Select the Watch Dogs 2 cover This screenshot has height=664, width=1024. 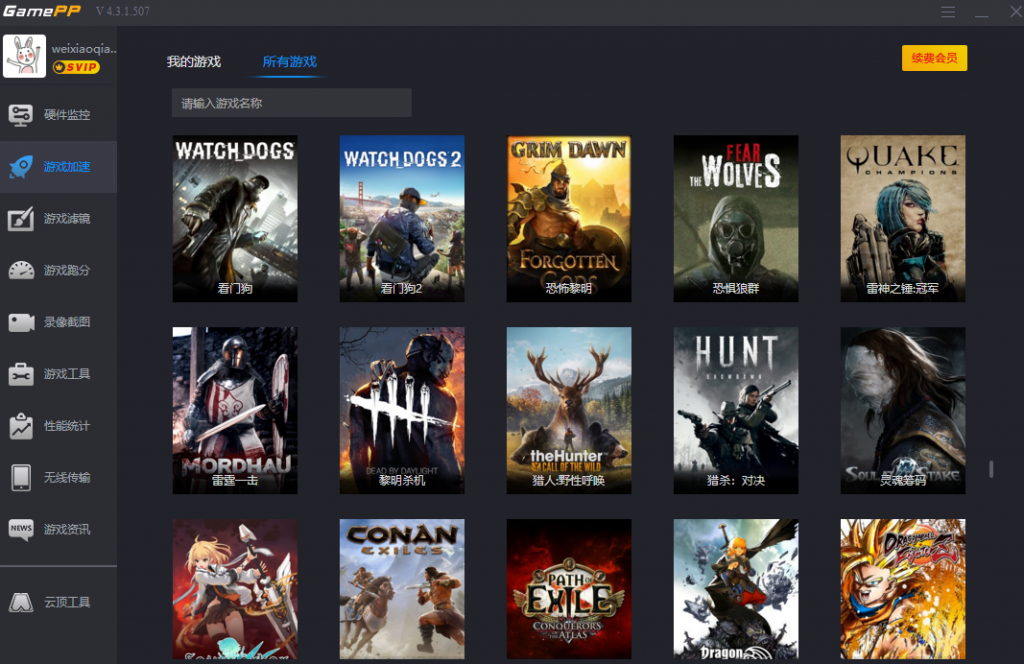coord(402,218)
